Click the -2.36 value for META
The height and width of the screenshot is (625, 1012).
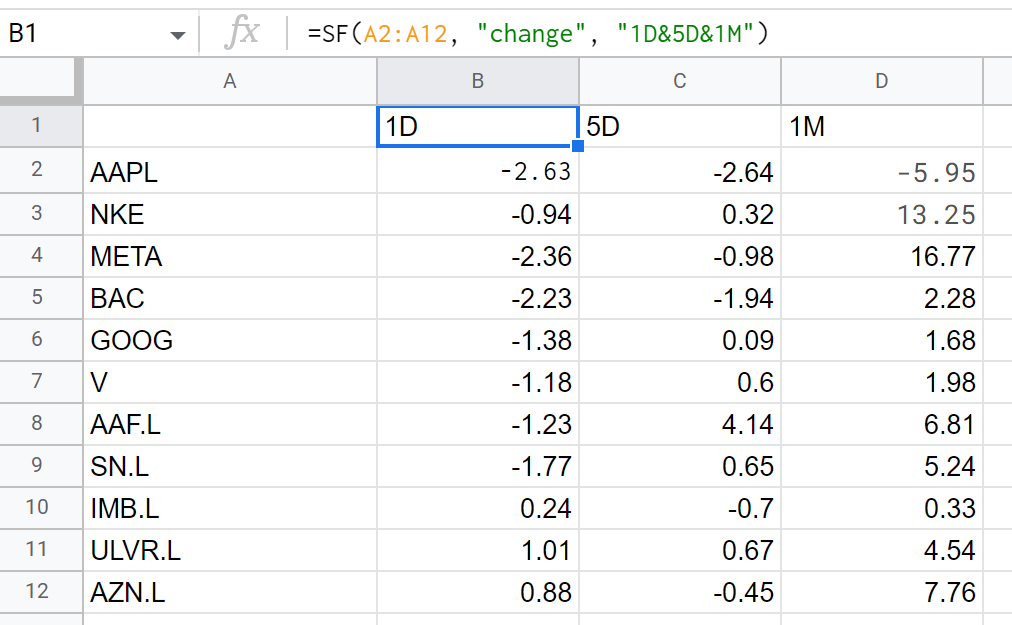(478, 256)
